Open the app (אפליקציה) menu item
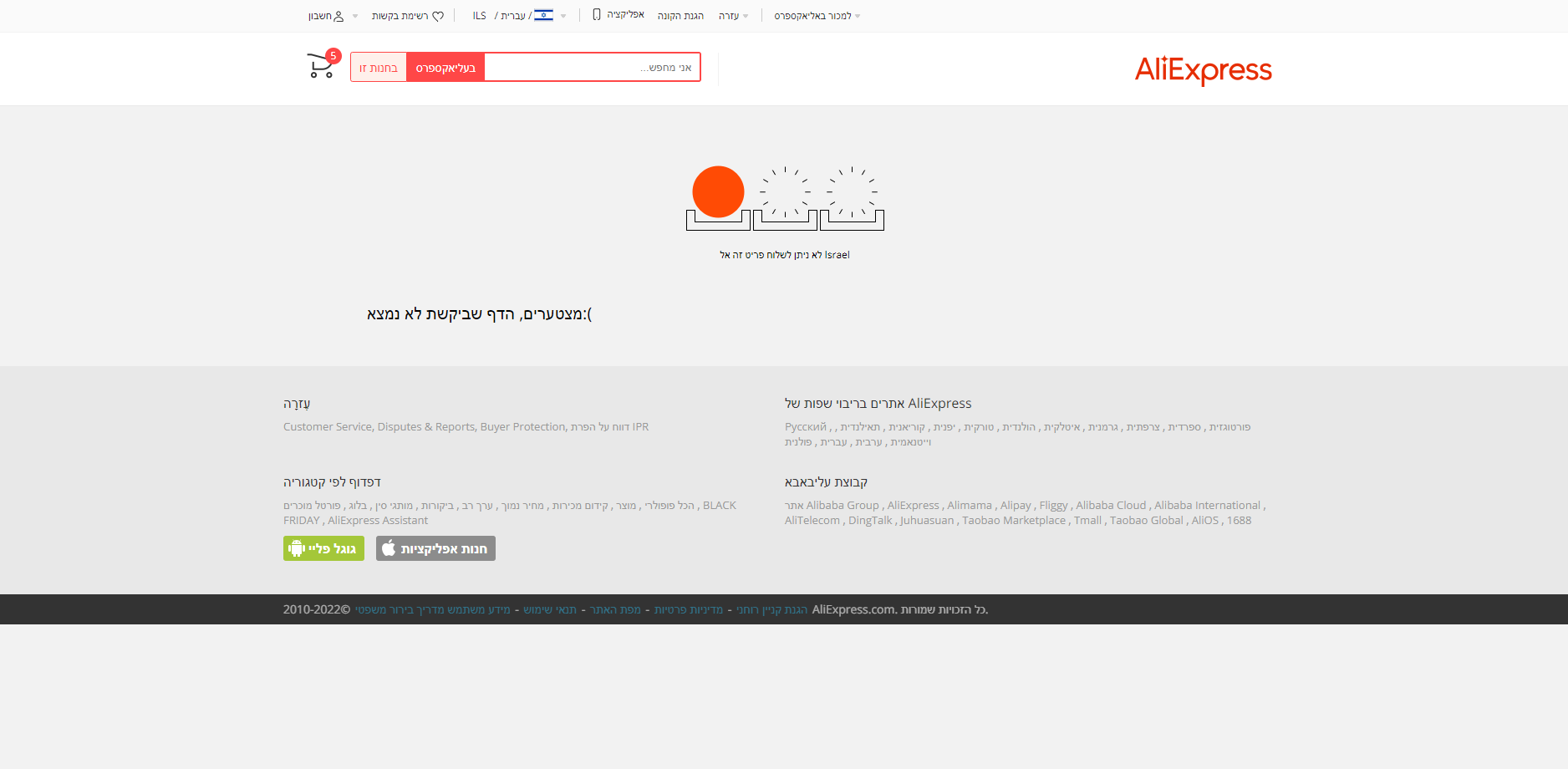The width and height of the screenshot is (1568, 769). [625, 14]
